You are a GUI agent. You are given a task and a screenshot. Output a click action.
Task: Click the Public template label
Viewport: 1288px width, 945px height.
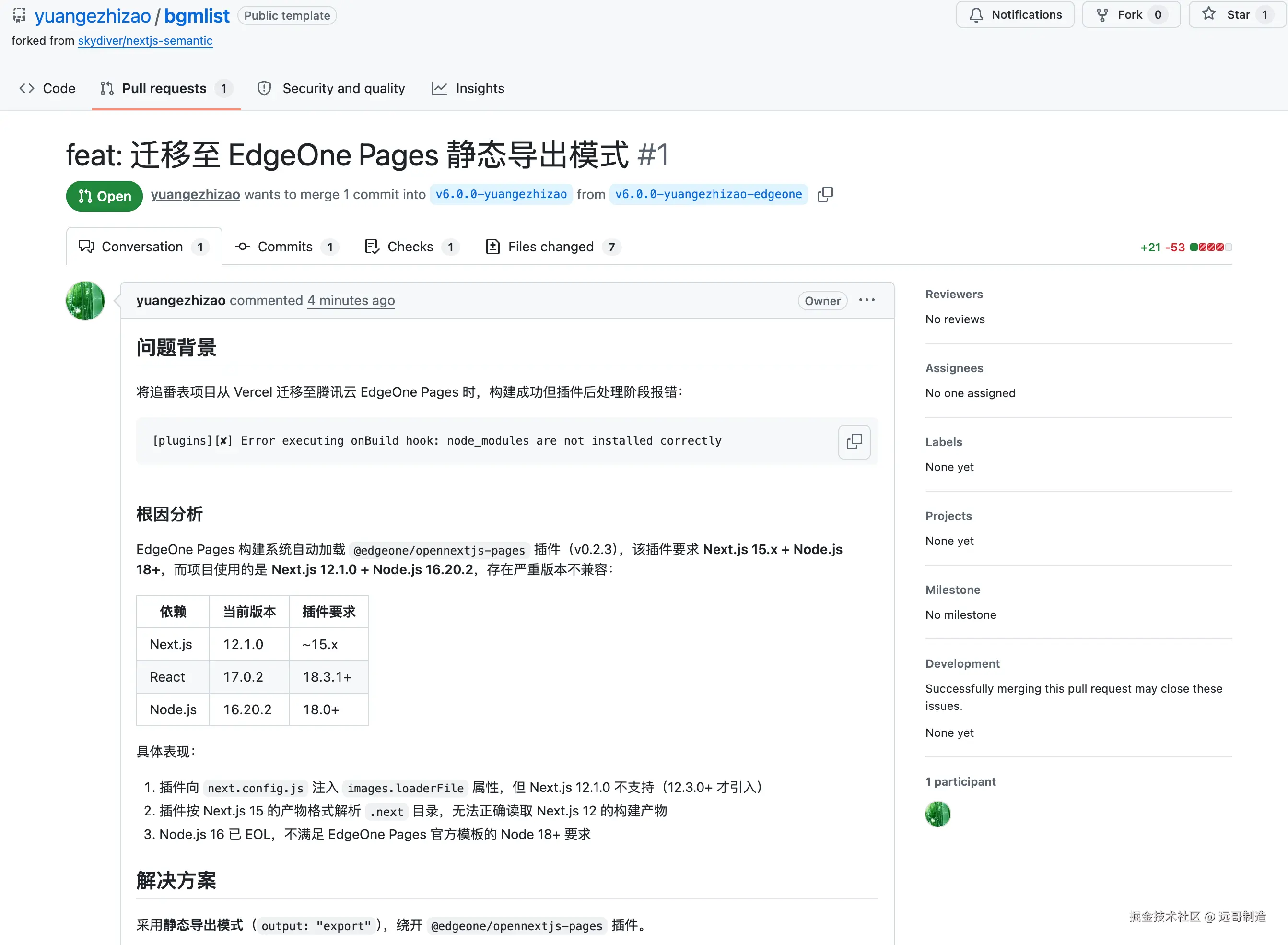287,15
